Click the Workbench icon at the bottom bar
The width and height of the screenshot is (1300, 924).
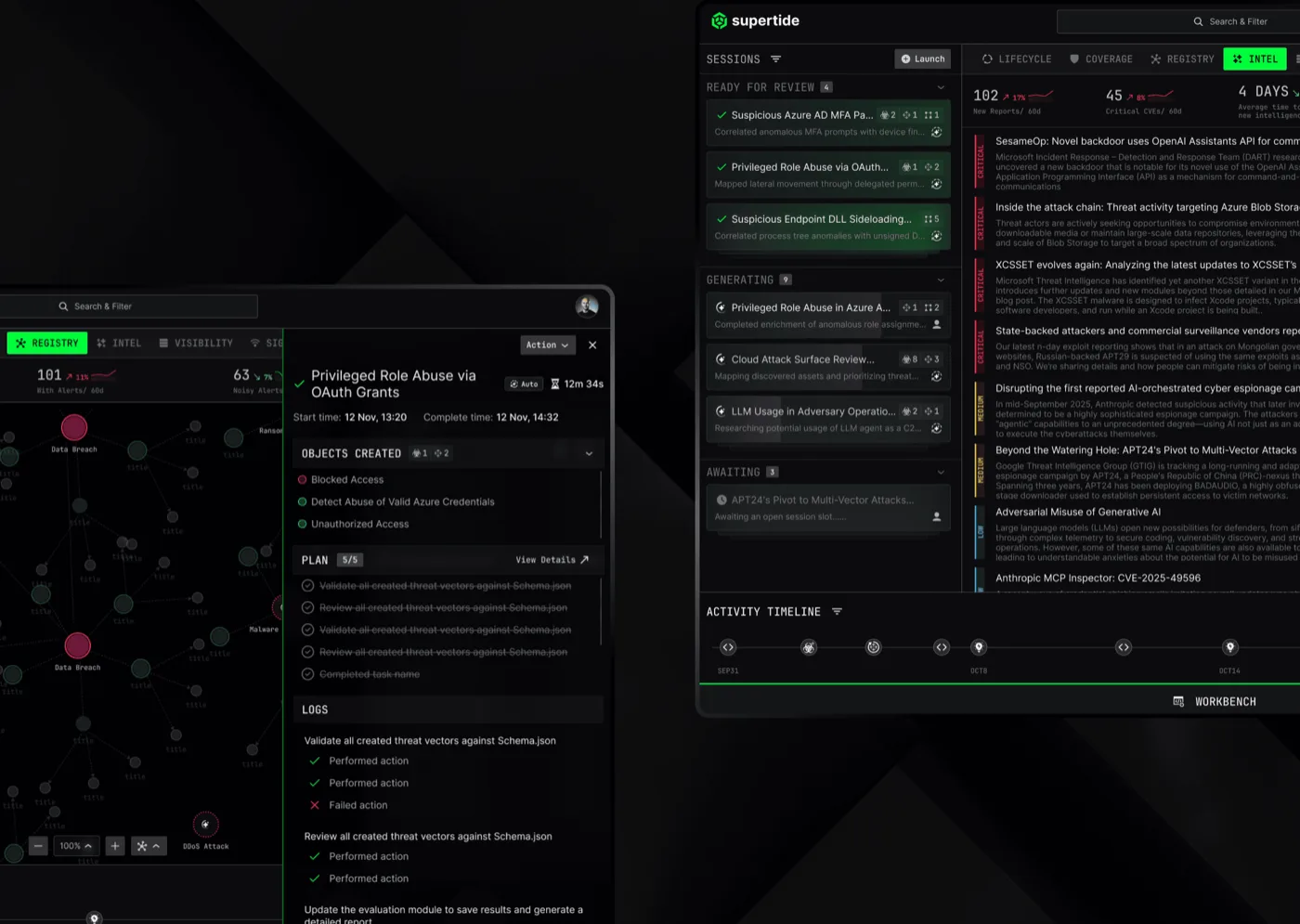[x=1178, y=701]
